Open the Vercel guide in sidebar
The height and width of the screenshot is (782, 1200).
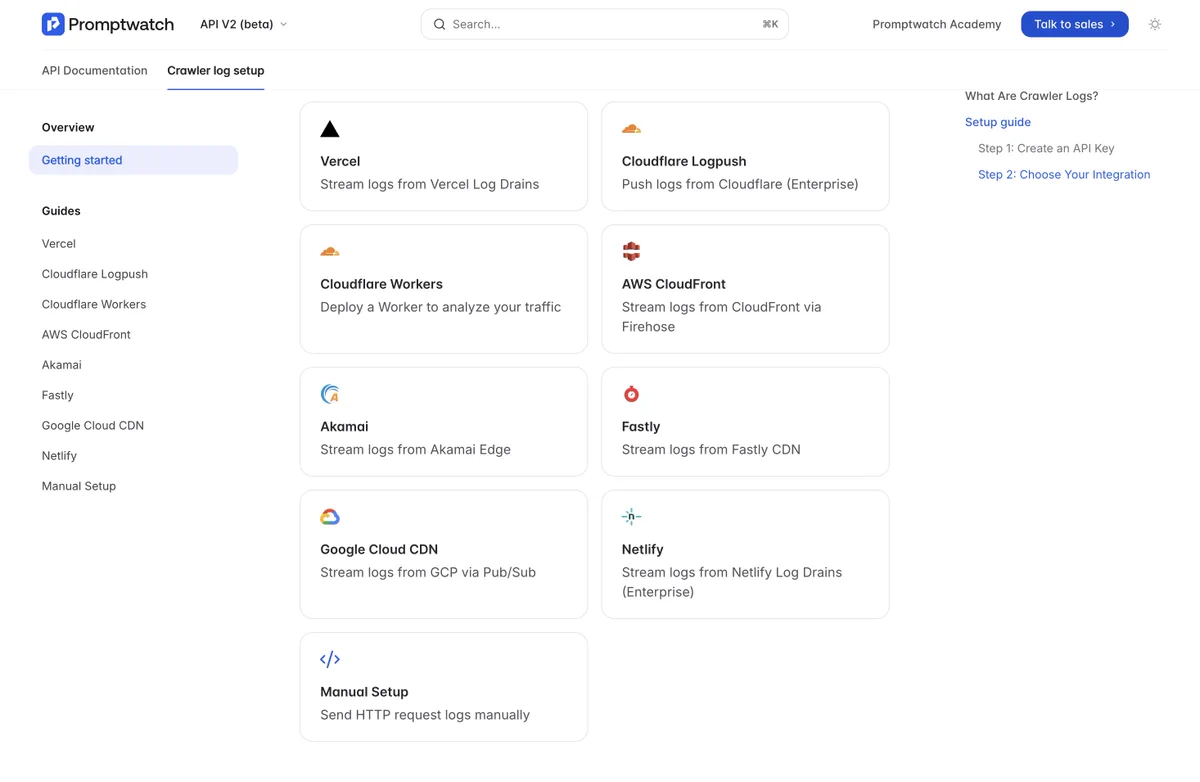[x=59, y=244]
